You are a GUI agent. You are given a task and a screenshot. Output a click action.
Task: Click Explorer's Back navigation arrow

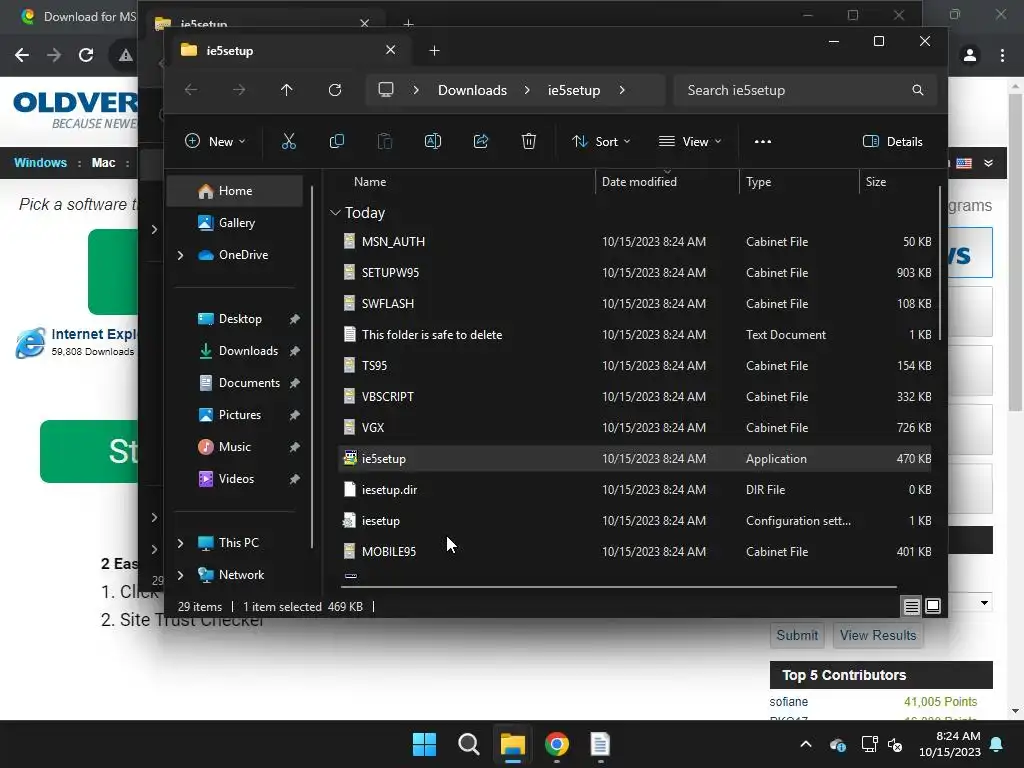191,90
